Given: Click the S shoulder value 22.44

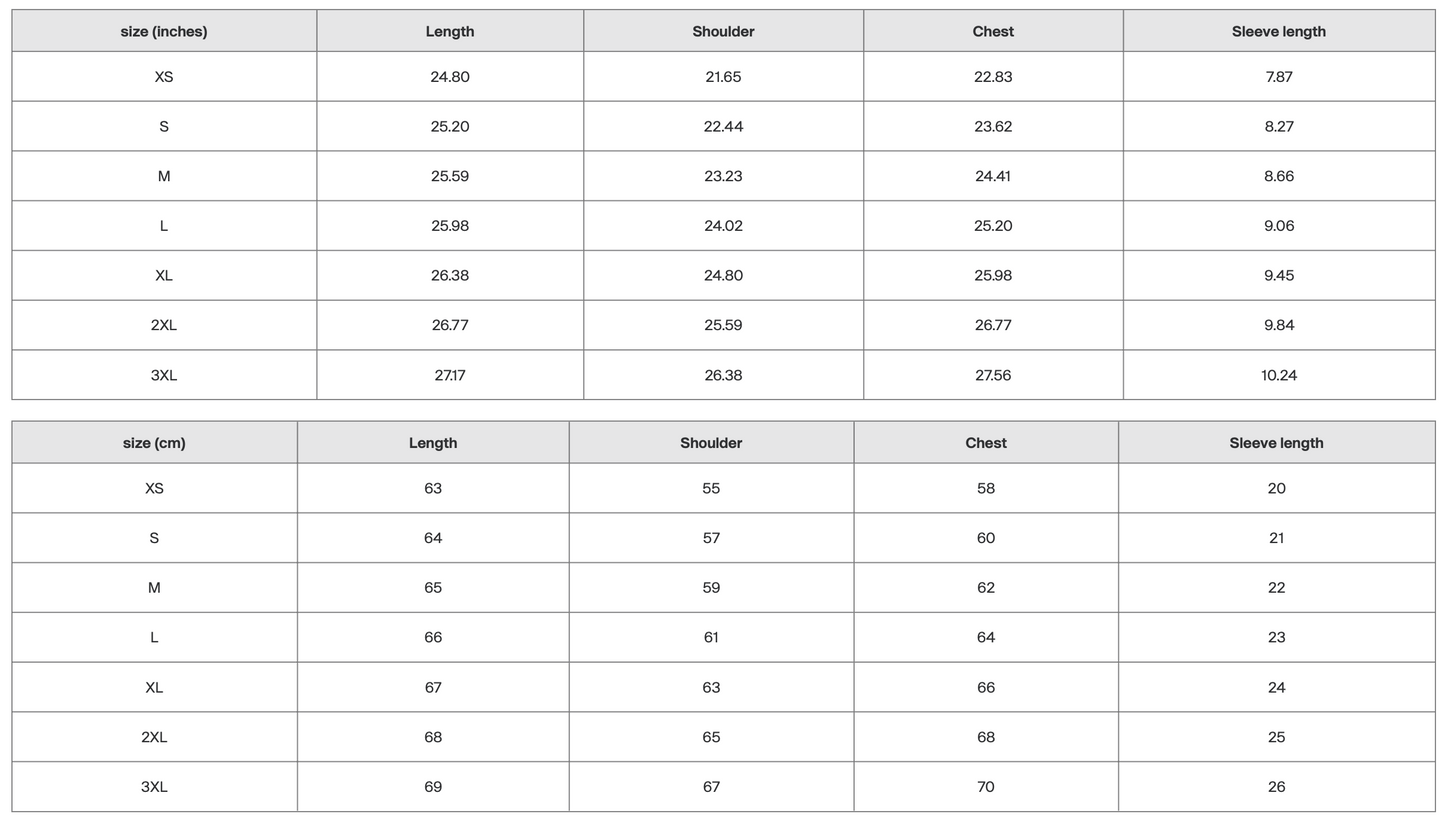Looking at the screenshot, I should coord(723,127).
